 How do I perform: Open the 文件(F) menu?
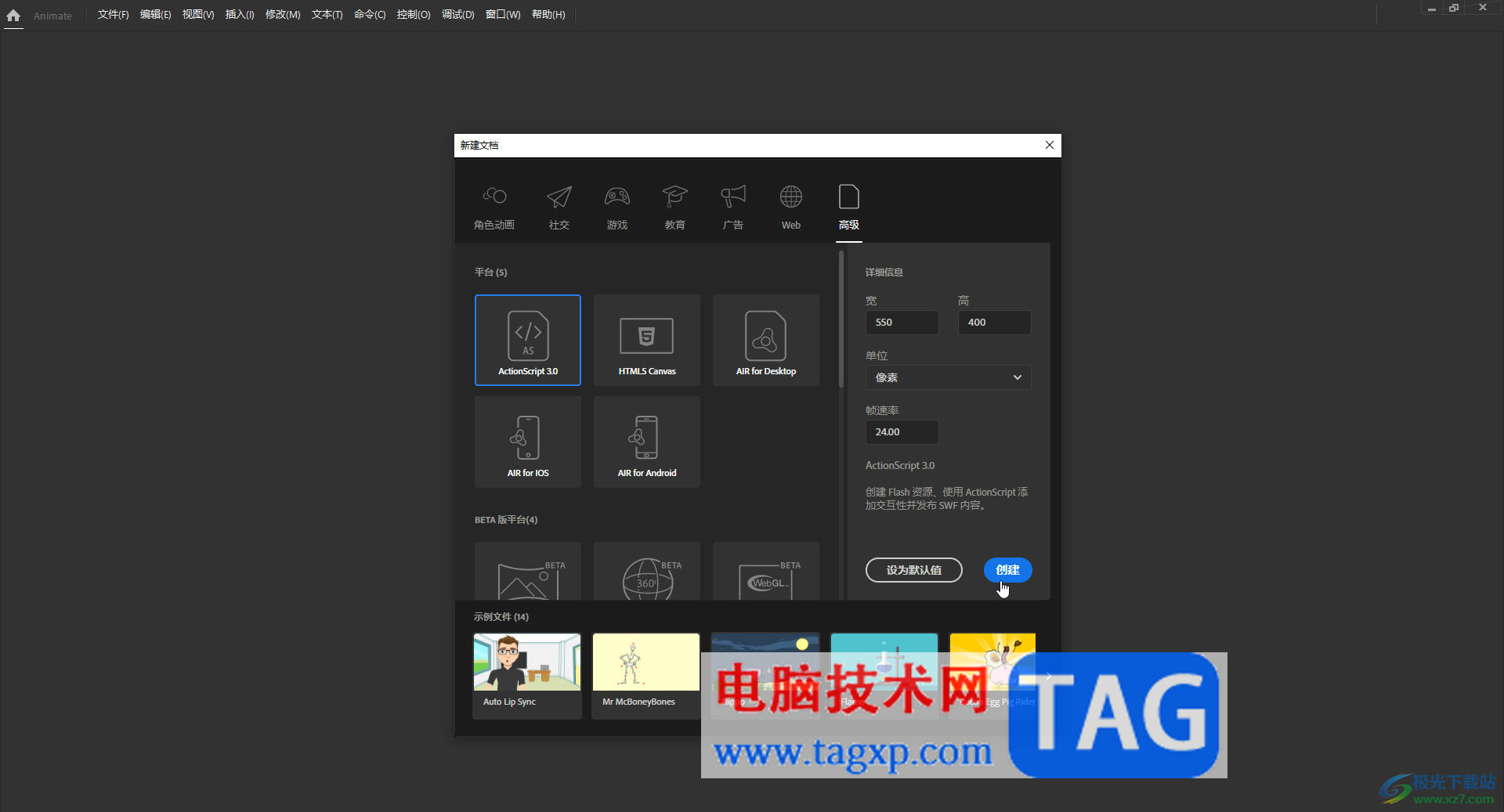pos(113,15)
